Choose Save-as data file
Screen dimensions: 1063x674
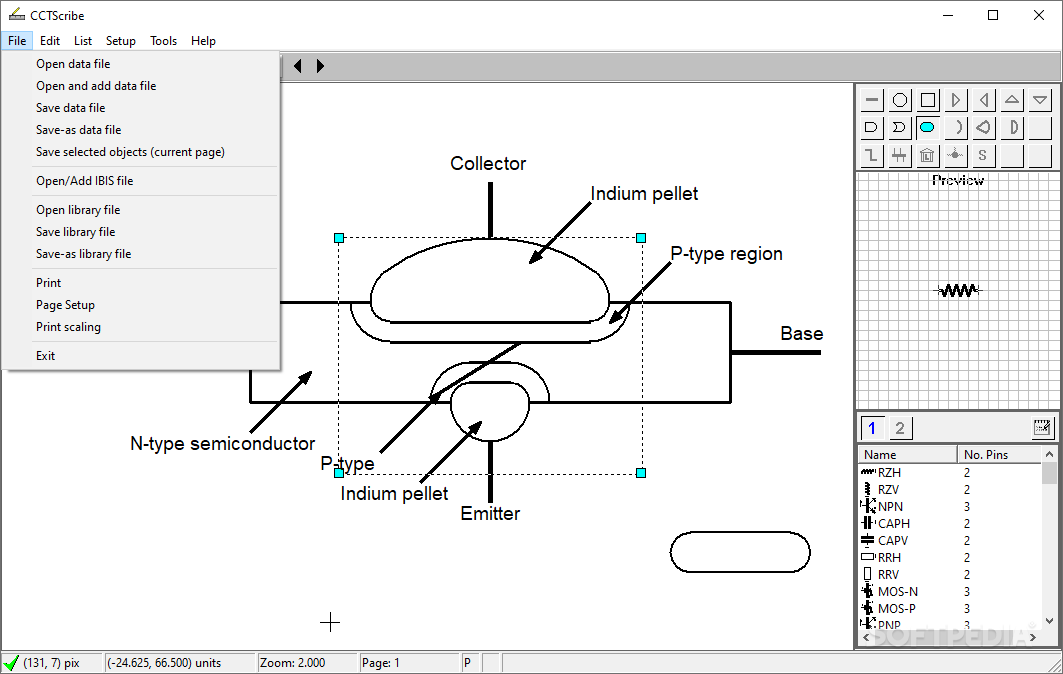point(141,130)
